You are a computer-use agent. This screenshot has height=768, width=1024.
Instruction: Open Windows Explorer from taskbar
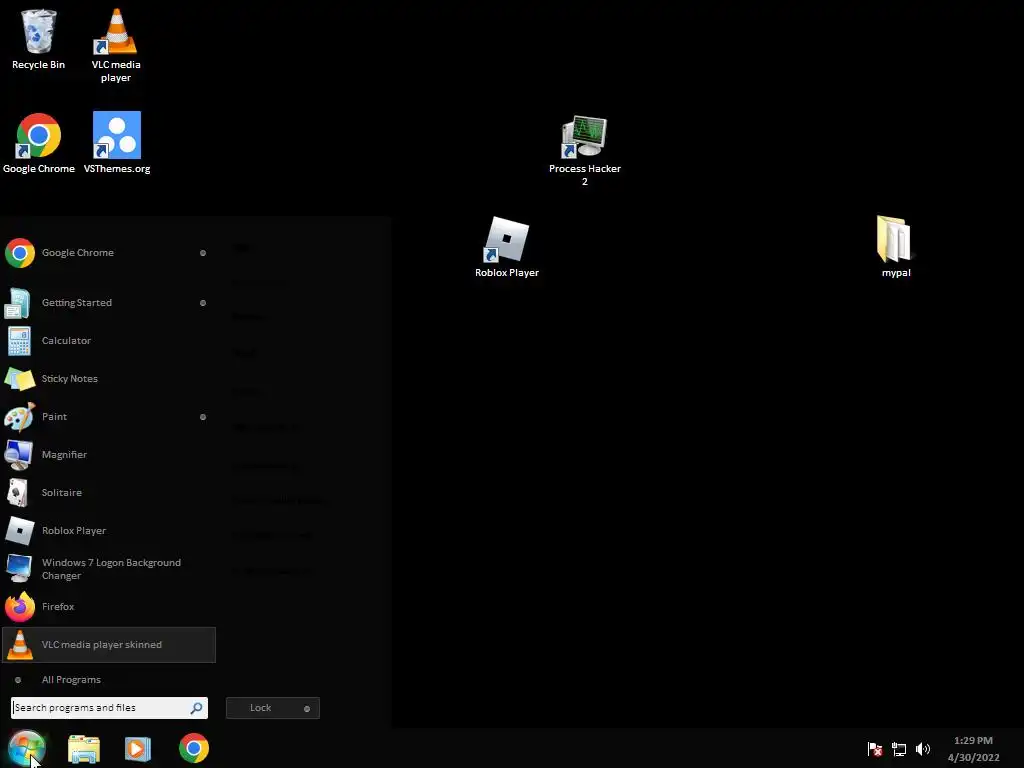coord(84,748)
